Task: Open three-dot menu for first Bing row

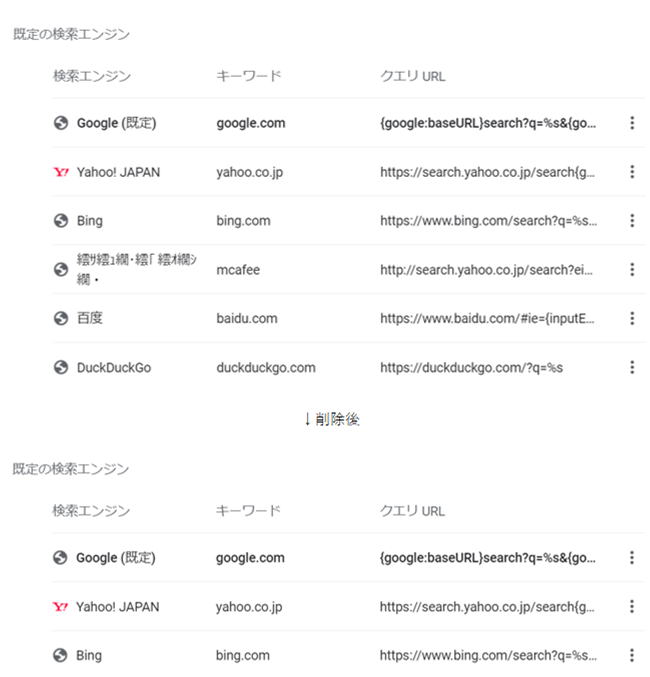Action: point(632,221)
